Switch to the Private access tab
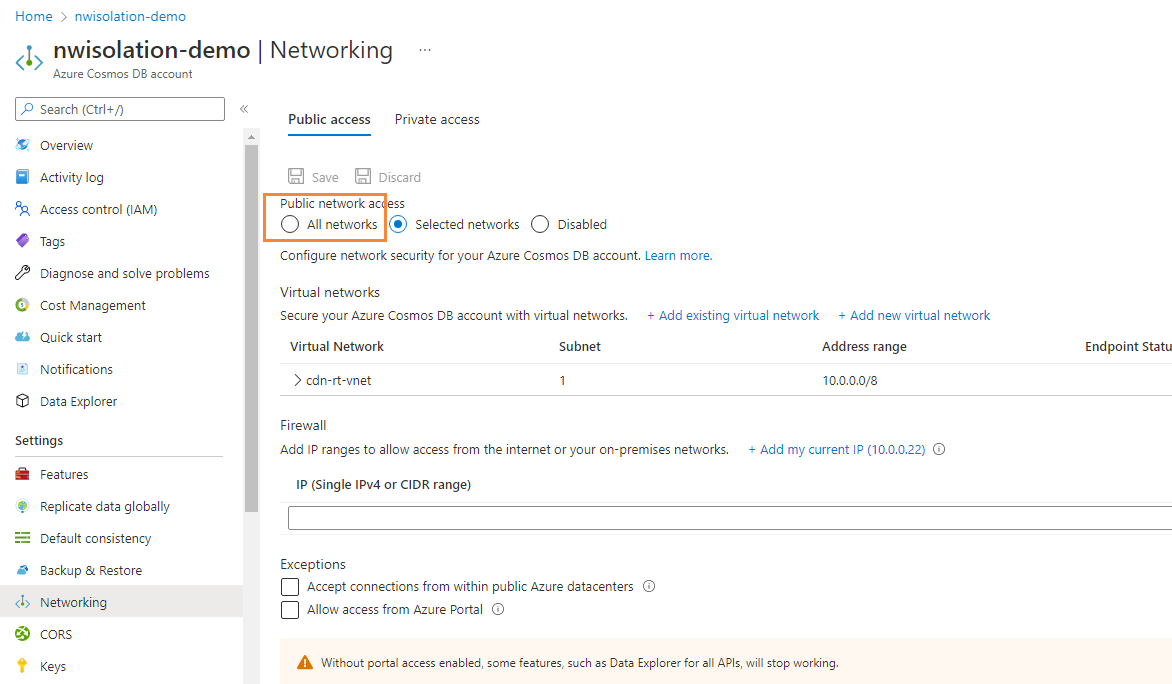Viewport: 1172px width, 684px height. point(437,119)
